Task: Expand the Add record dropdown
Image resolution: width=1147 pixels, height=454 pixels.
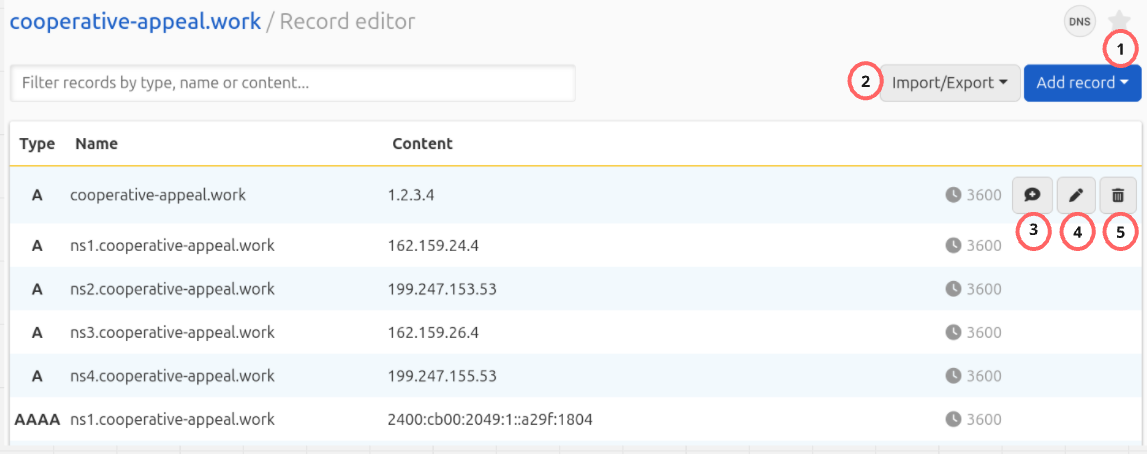Action: coord(1082,83)
